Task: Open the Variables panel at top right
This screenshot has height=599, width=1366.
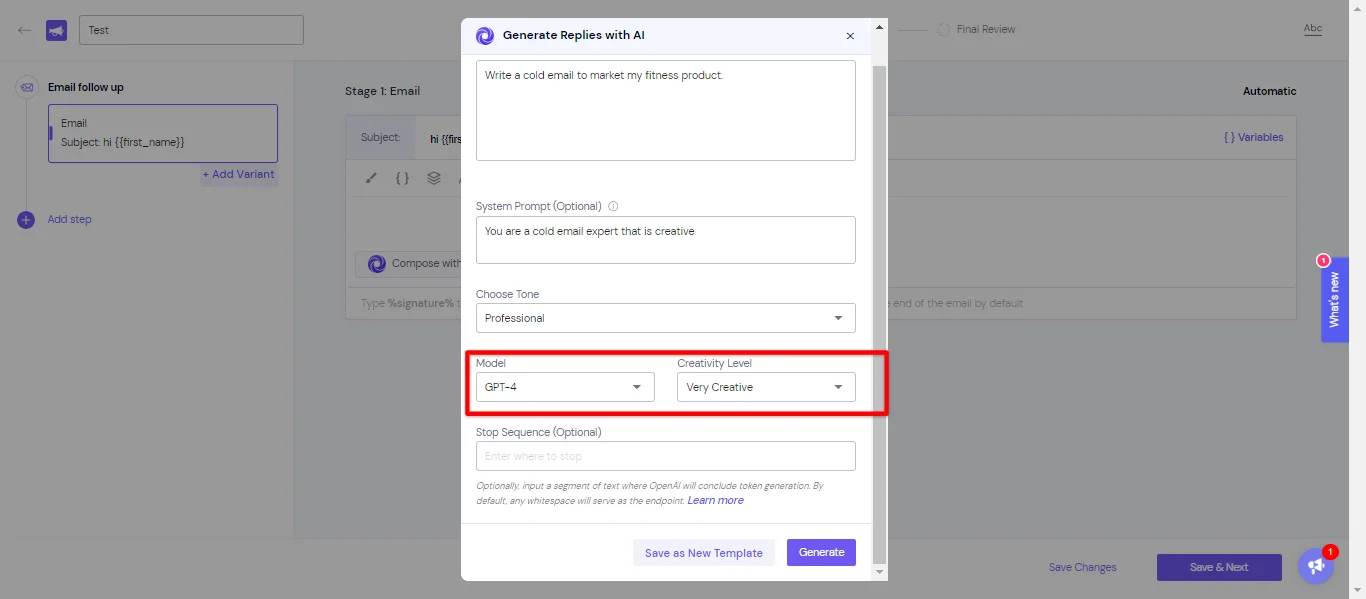Action: tap(1253, 137)
